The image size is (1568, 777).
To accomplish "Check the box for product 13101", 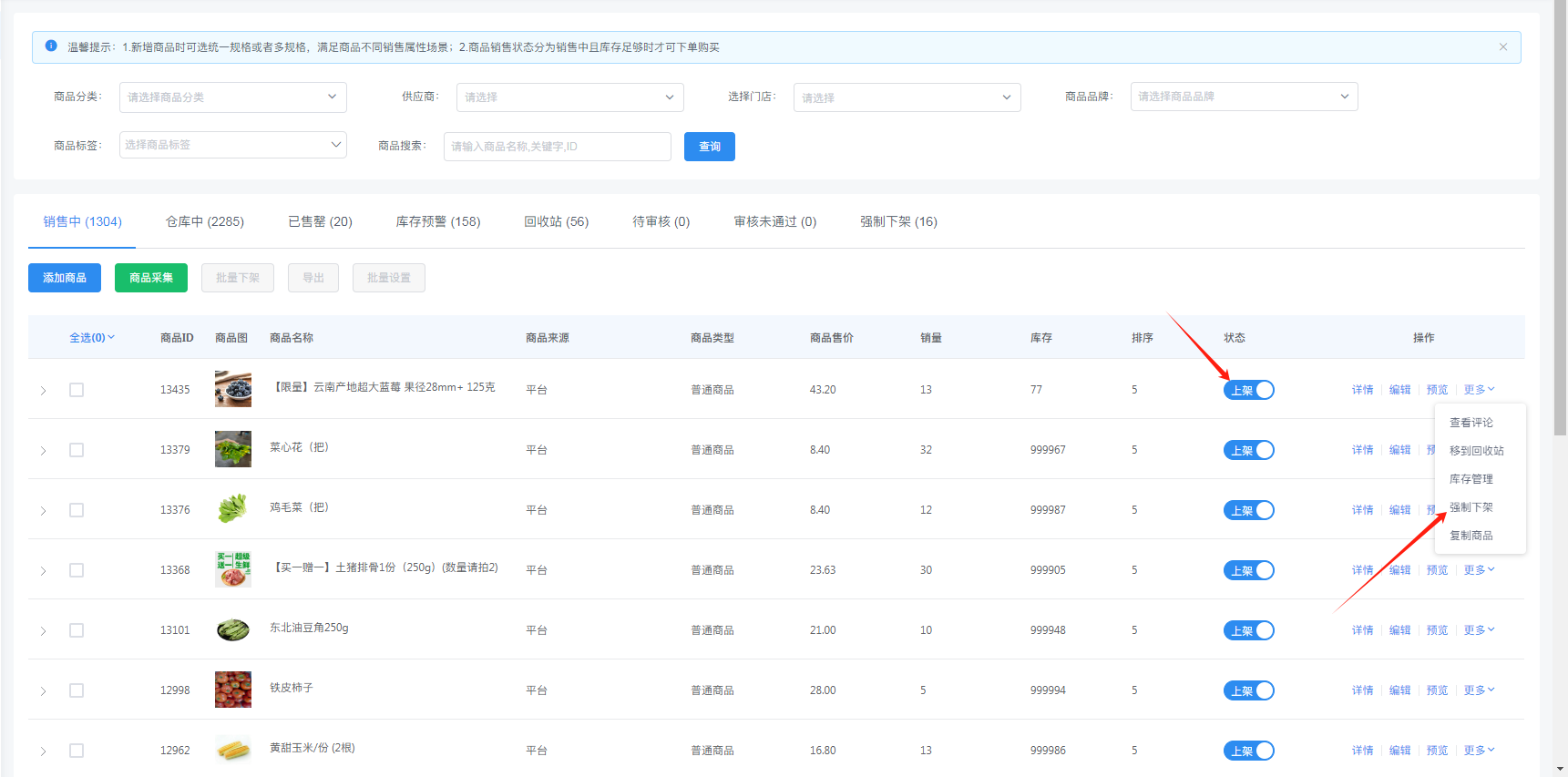I will (77, 630).
